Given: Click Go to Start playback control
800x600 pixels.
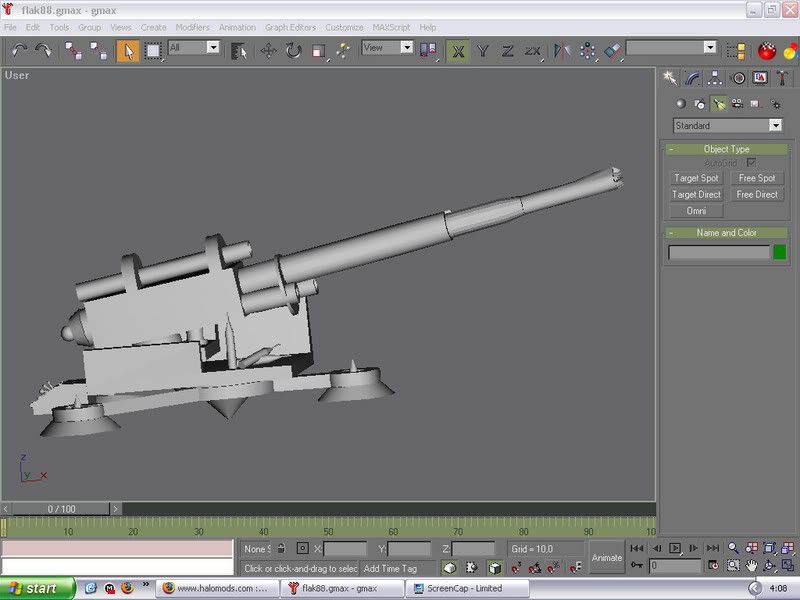Looking at the screenshot, I should 636,548.
